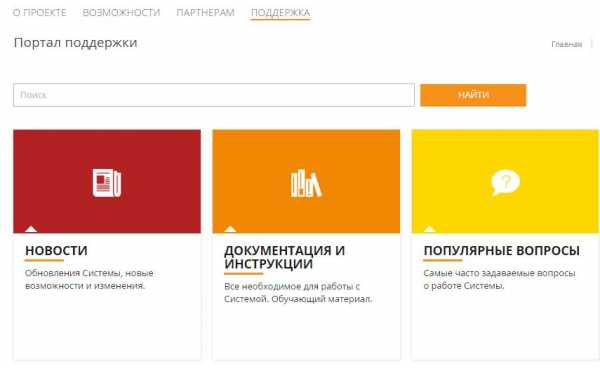Image resolution: width=600 pixels, height=368 pixels.
Task: Click text 'Самые часто задаваемые вопросы'
Action: coord(499,273)
